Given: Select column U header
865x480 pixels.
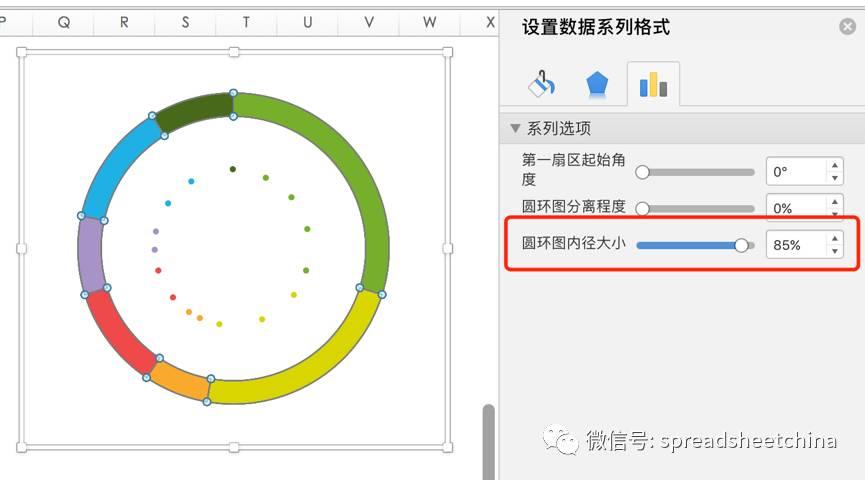Looking at the screenshot, I should (x=307, y=22).
